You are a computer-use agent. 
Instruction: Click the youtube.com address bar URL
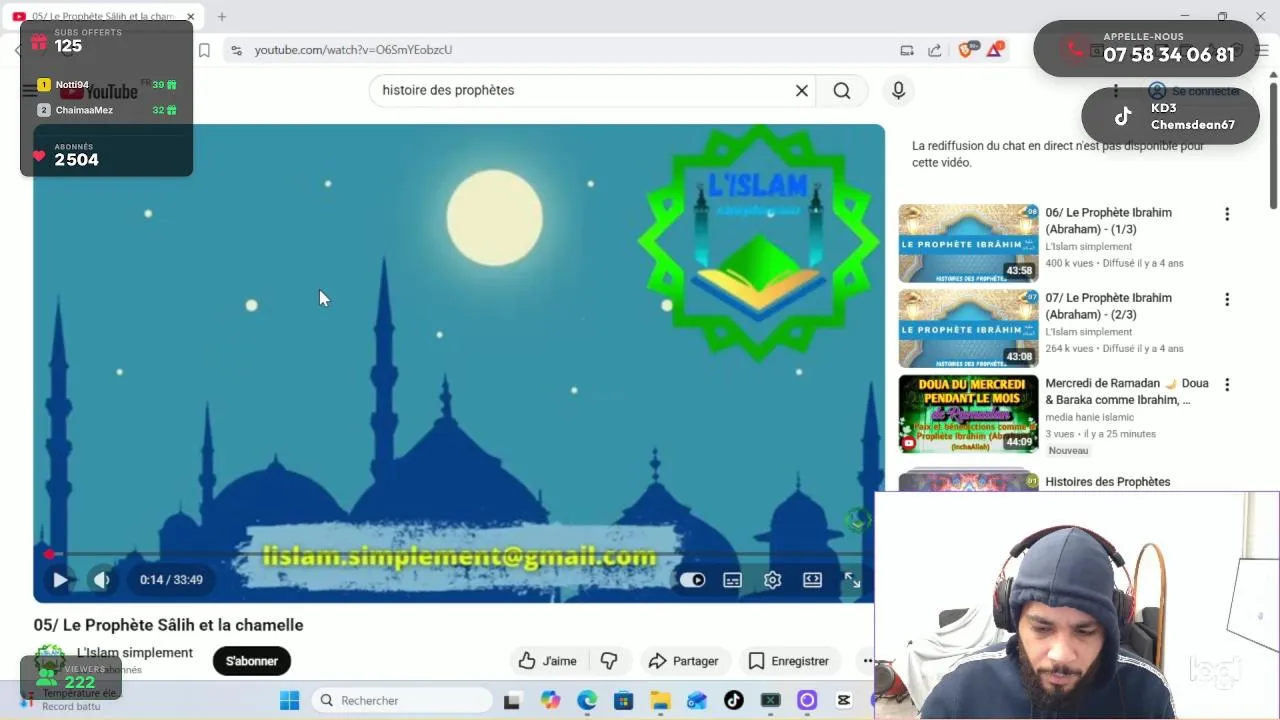(x=353, y=50)
